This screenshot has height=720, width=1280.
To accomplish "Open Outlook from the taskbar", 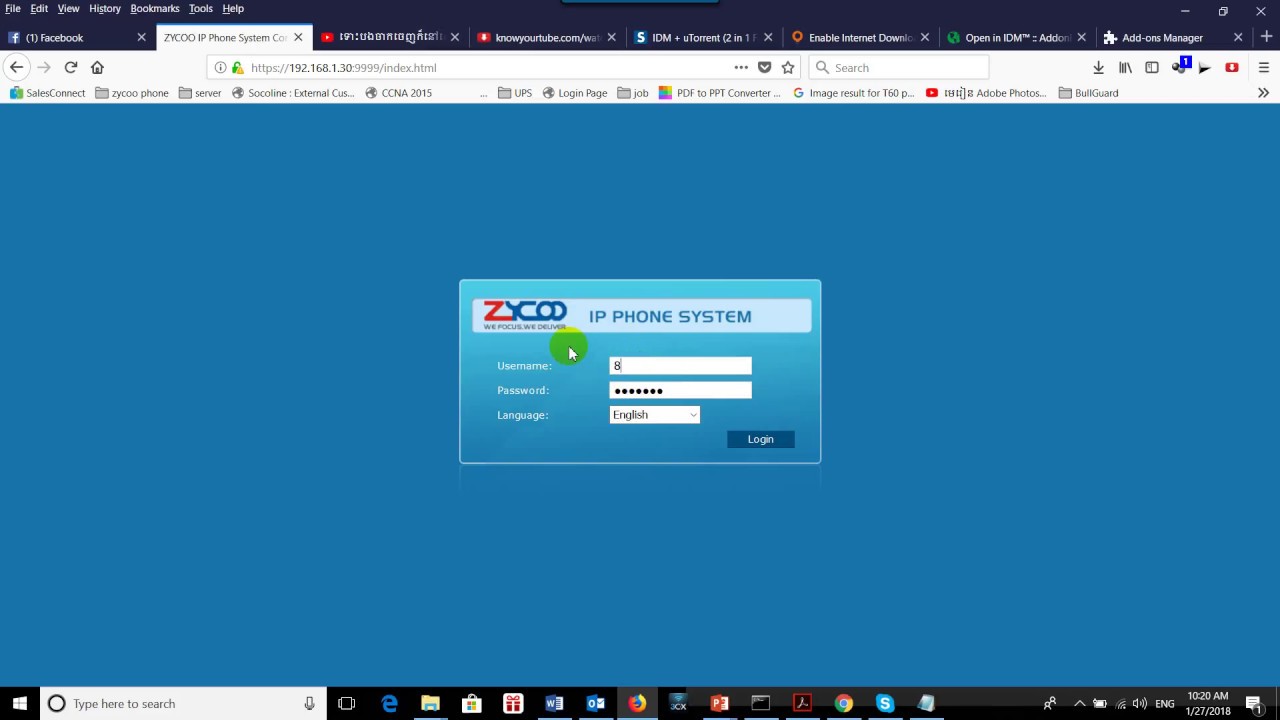I will tap(595, 703).
